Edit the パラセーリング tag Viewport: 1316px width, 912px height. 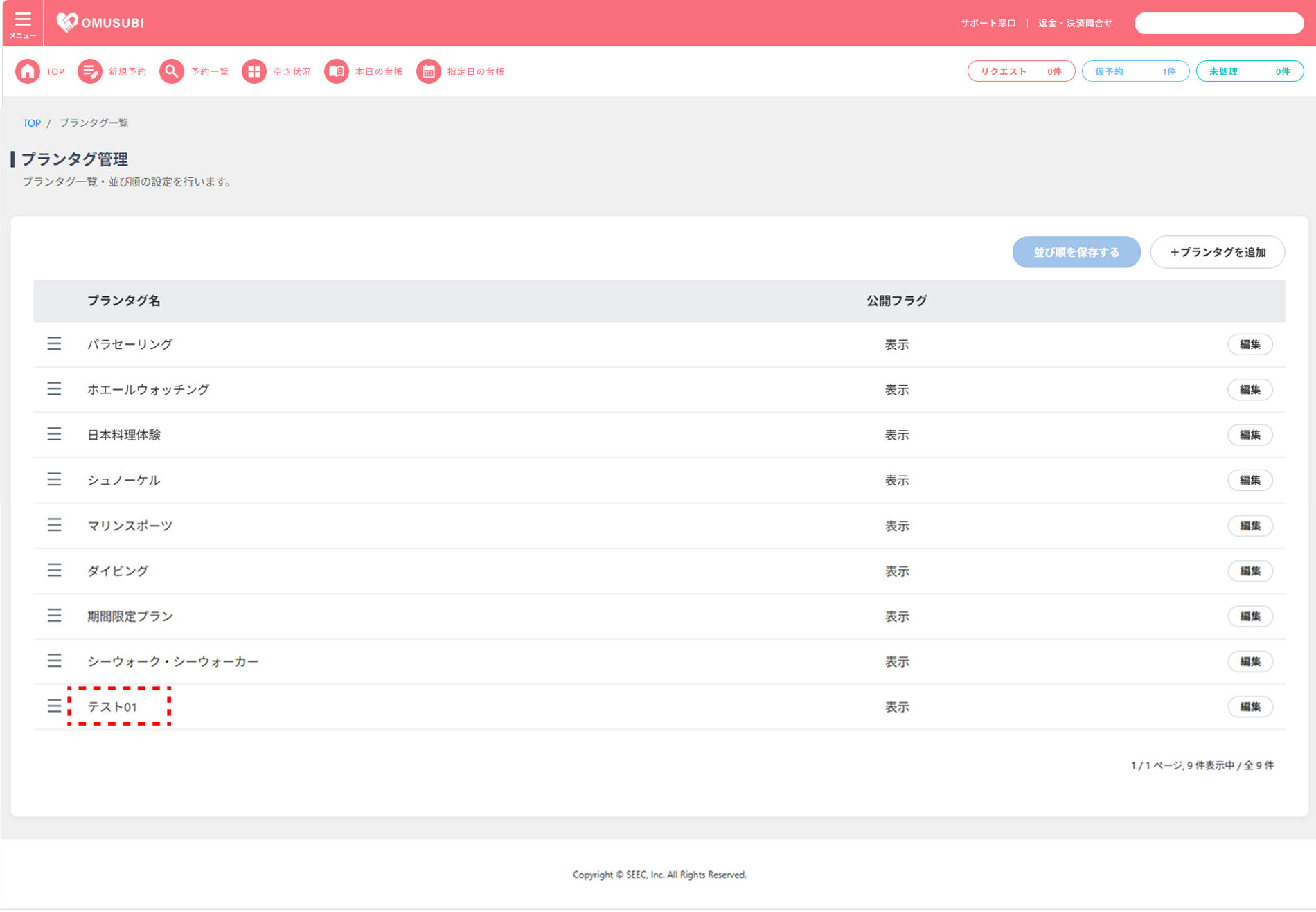(x=1250, y=344)
